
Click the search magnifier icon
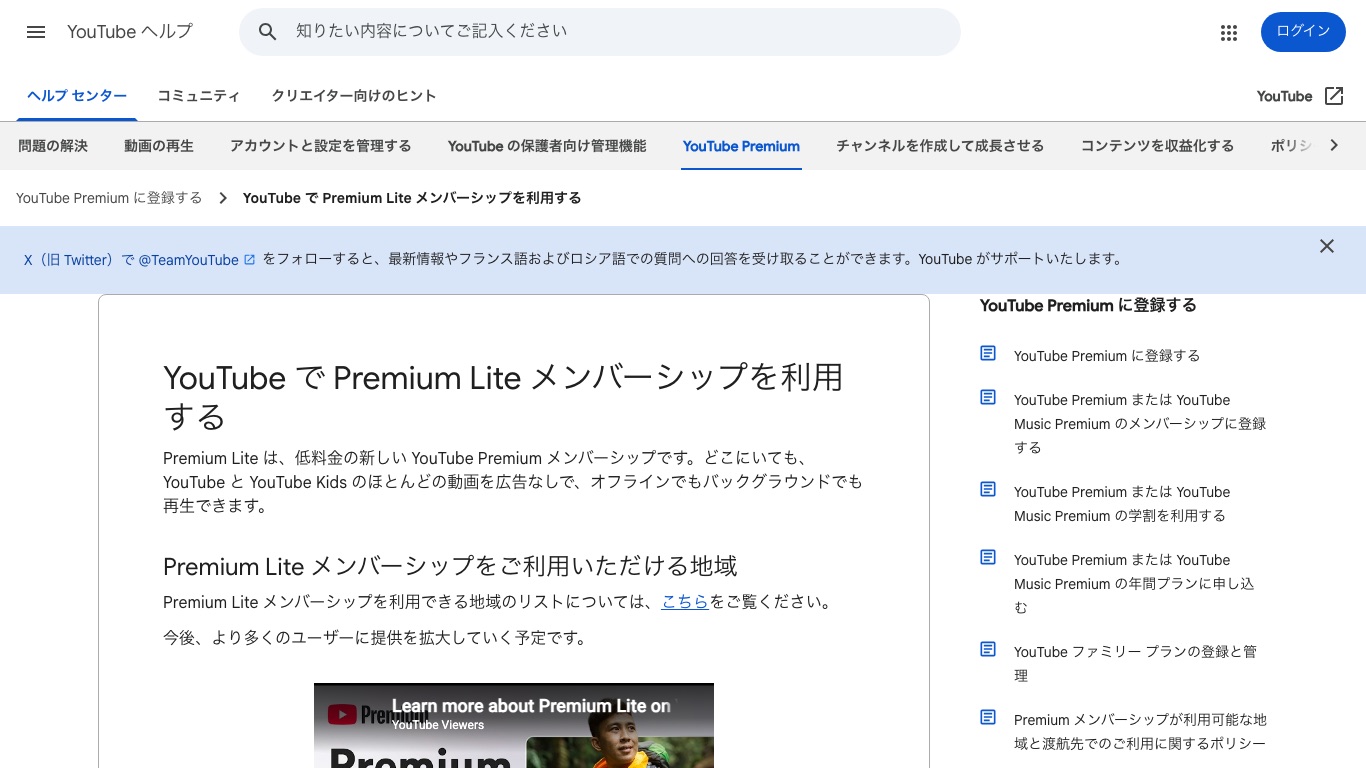click(267, 32)
